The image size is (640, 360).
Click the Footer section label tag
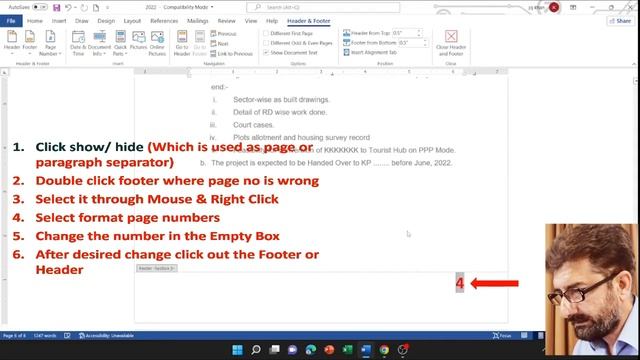157,268
